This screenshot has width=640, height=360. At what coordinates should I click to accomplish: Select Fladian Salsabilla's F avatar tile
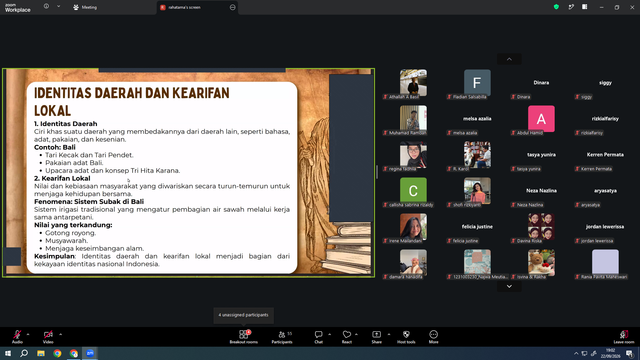pos(477,83)
